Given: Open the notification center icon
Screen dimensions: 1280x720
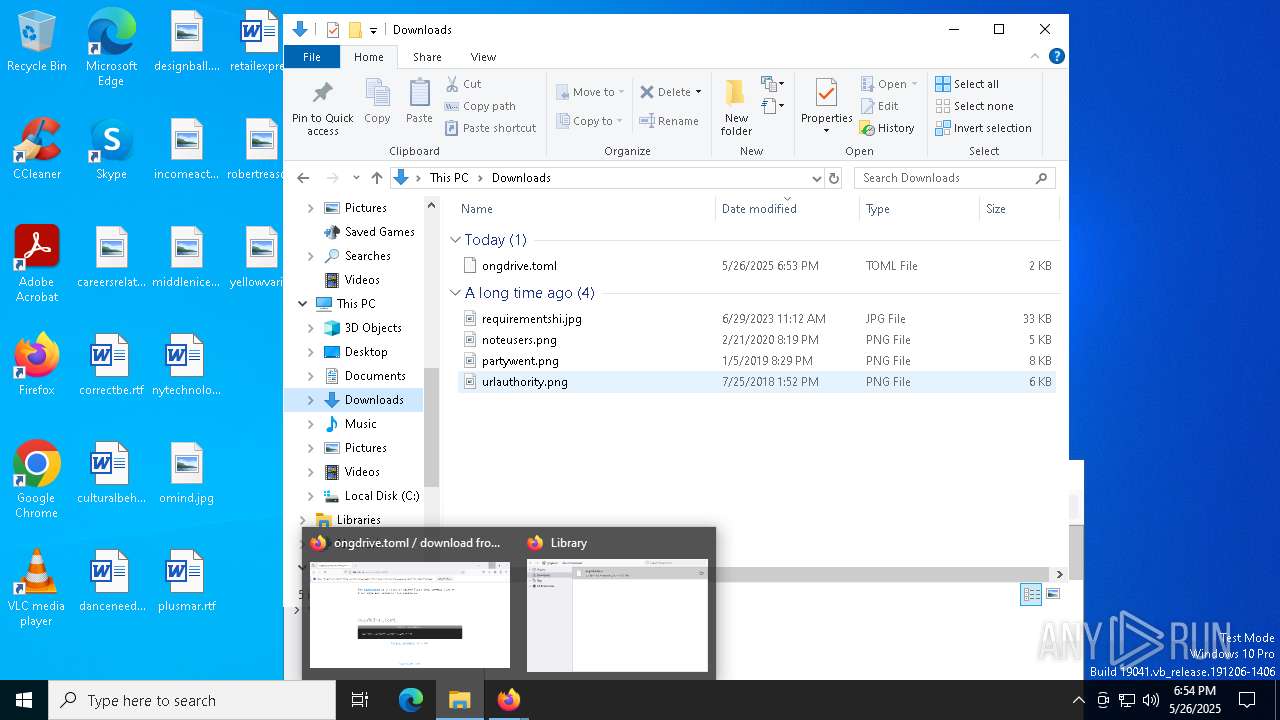Looking at the screenshot, I should (1247, 700).
